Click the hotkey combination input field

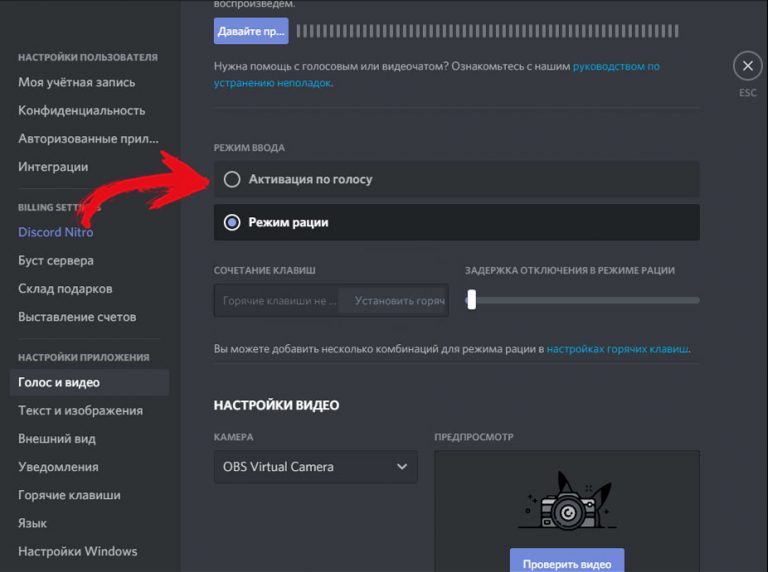pos(276,300)
